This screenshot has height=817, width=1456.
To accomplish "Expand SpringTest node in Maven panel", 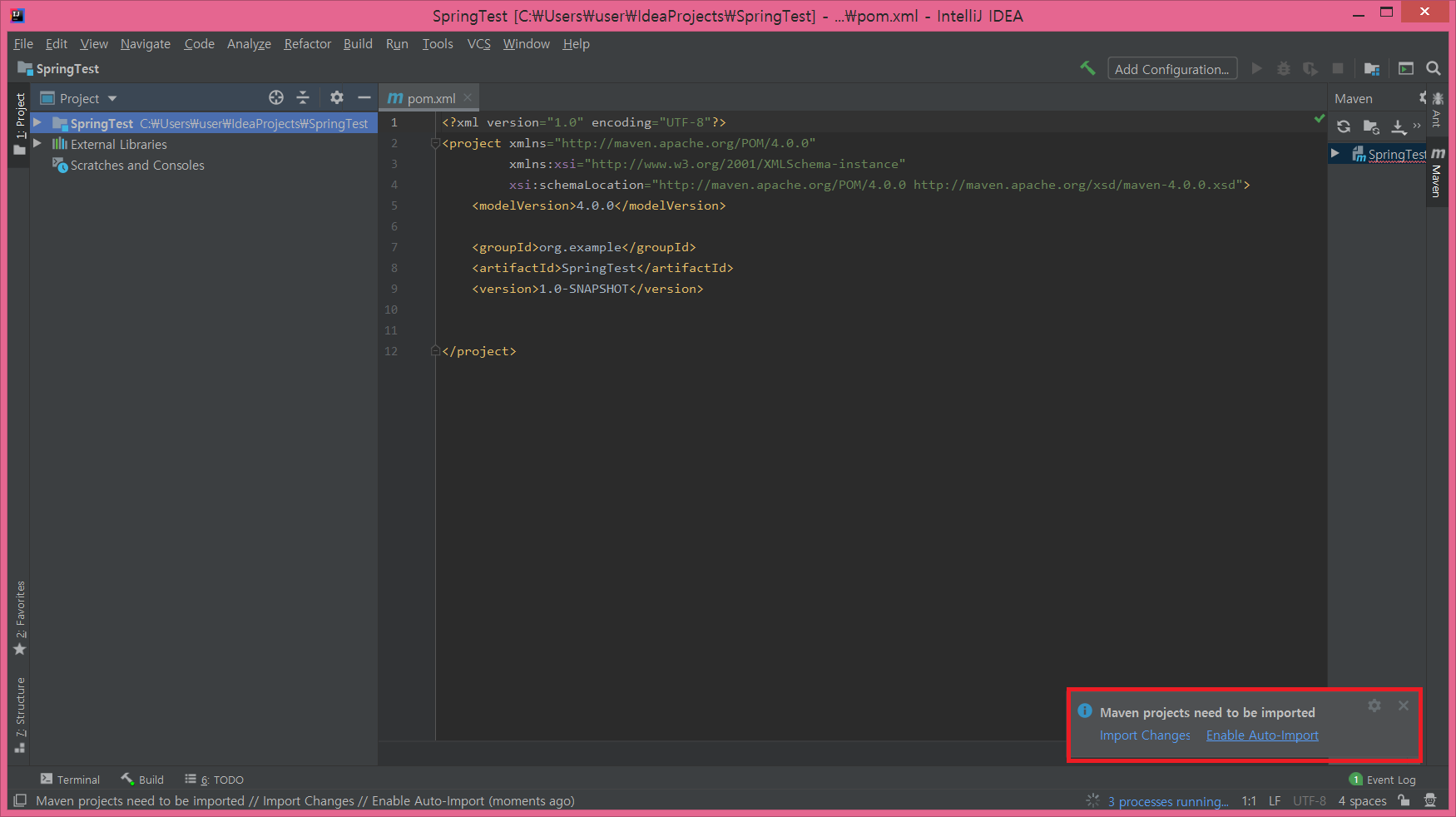I will click(x=1335, y=153).
